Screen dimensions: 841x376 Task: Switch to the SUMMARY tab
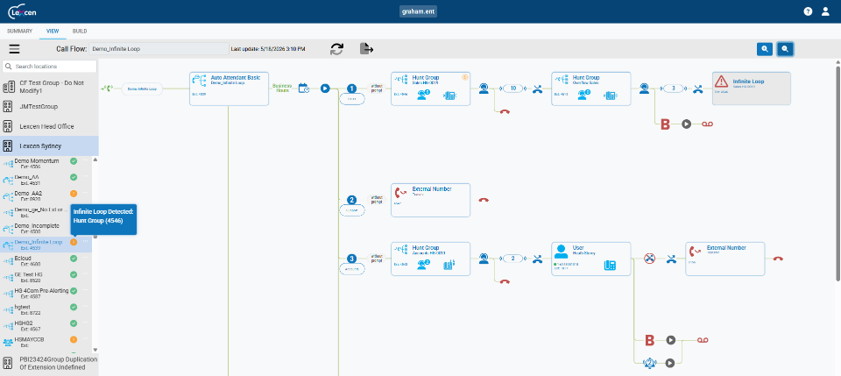[x=19, y=31]
